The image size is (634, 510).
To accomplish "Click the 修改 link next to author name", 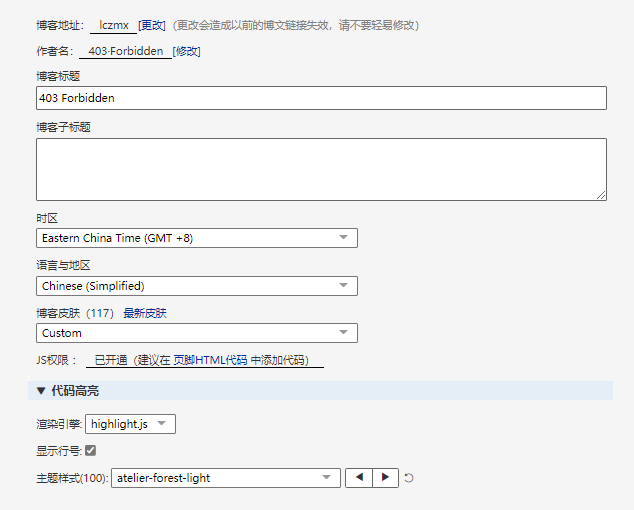I will 186,51.
